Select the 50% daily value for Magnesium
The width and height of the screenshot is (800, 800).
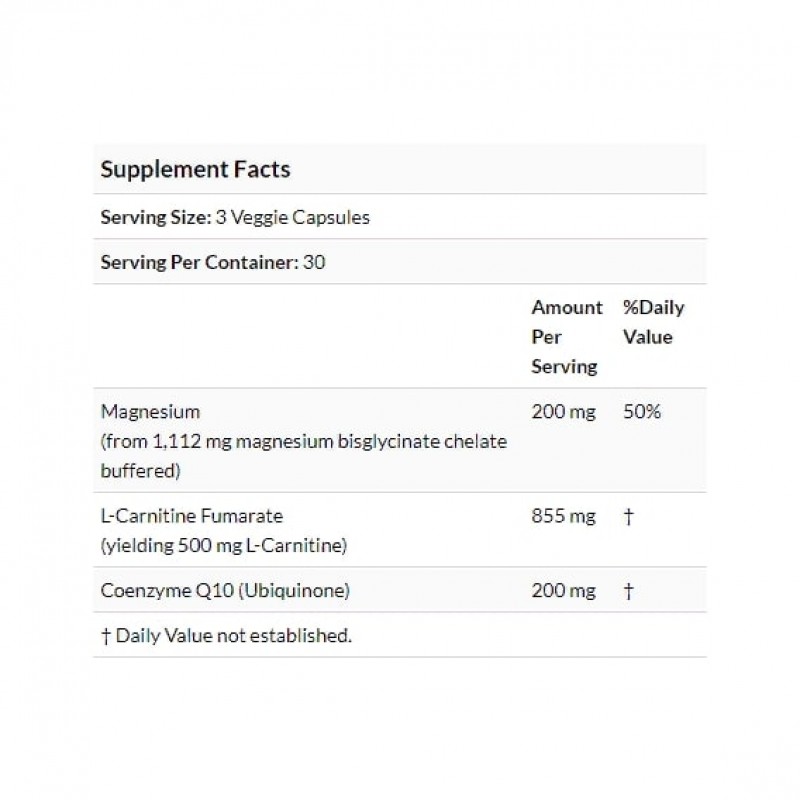coord(642,411)
